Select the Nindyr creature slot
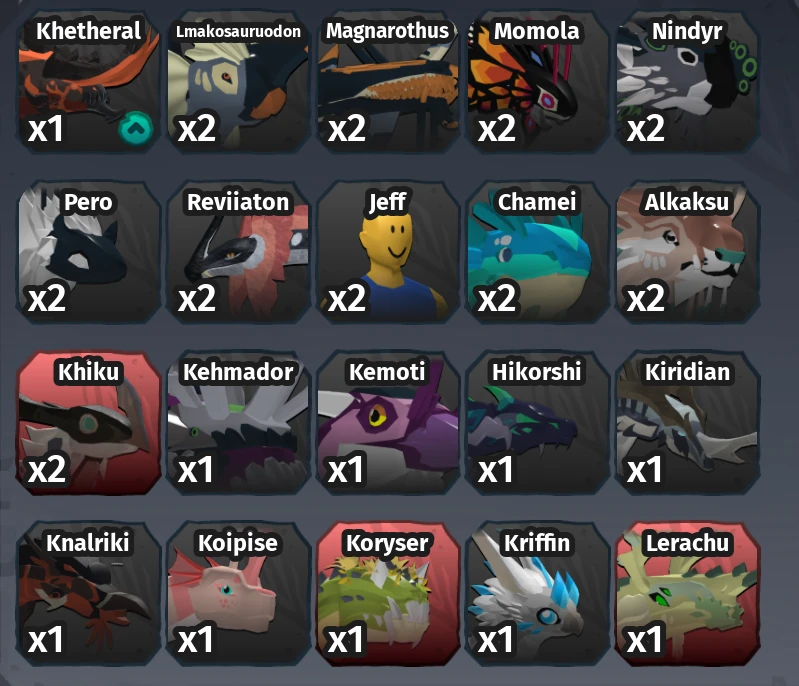The width and height of the screenshot is (799, 686). pos(687,82)
